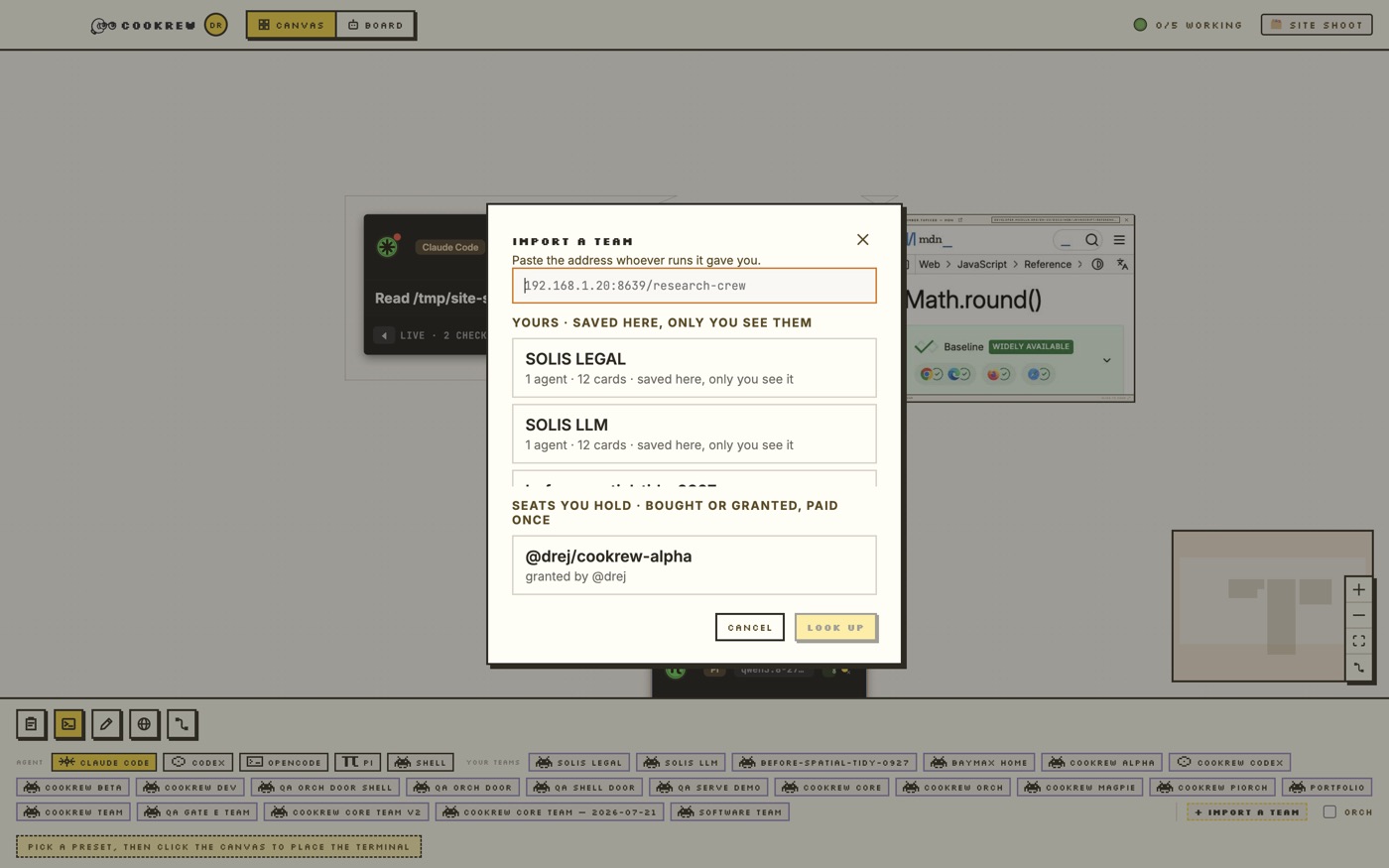Click the route icon under fit-view
The width and height of the screenshot is (1389, 868).
[x=1358, y=668]
